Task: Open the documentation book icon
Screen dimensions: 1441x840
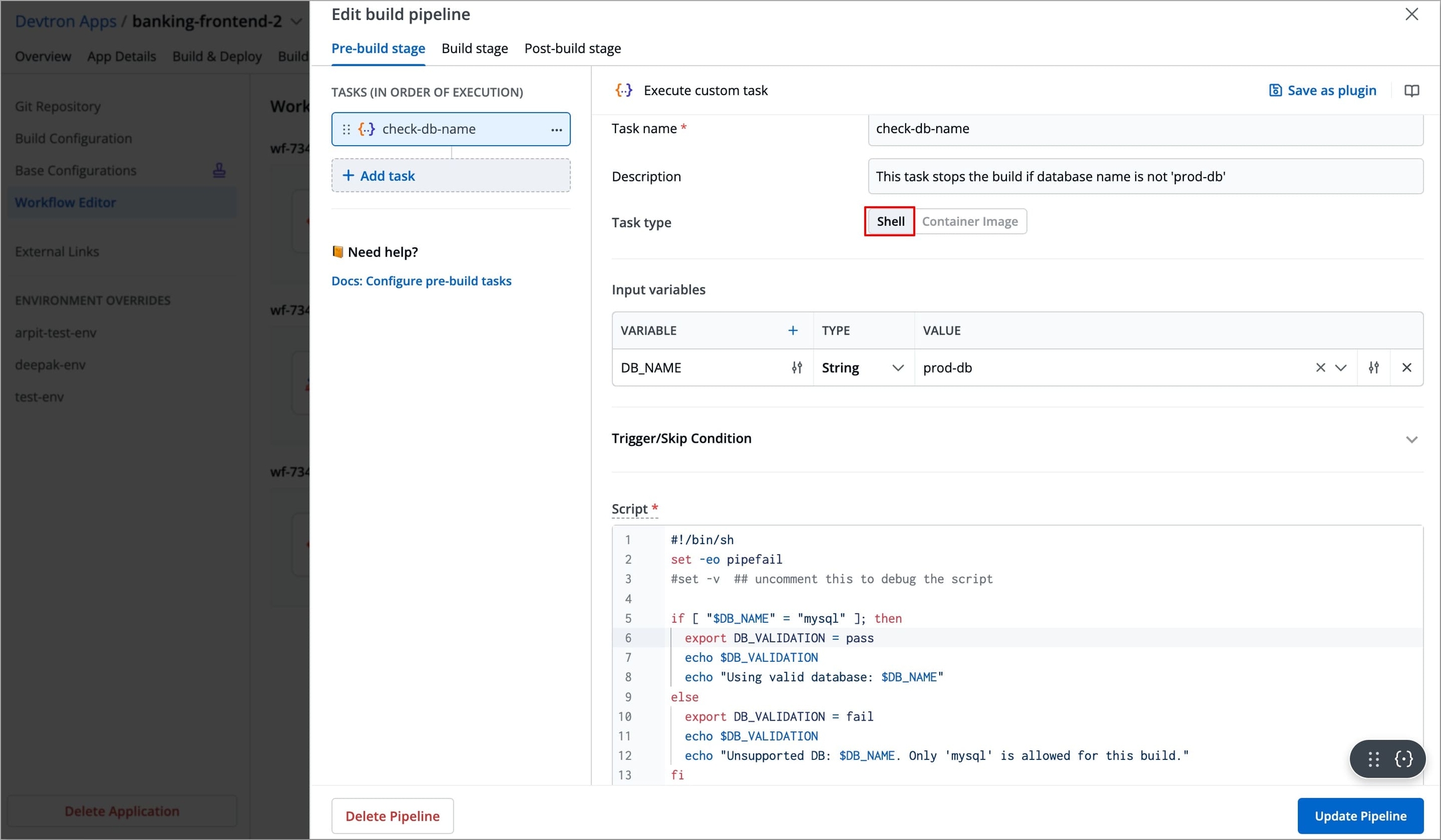Action: (x=1411, y=91)
